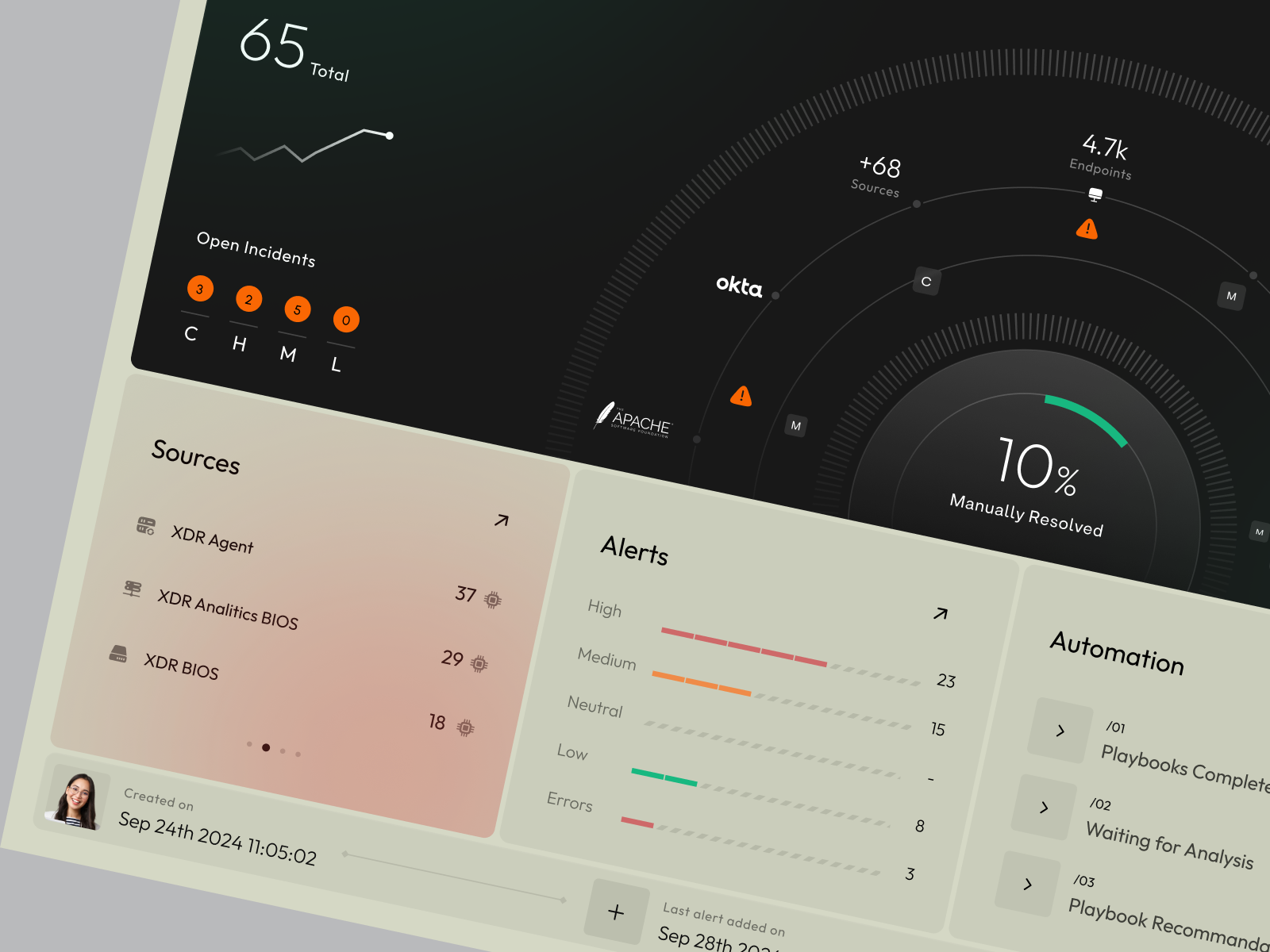The width and height of the screenshot is (1270, 952).
Task: Click the orange "5" medium incidents badge
Action: (297, 309)
